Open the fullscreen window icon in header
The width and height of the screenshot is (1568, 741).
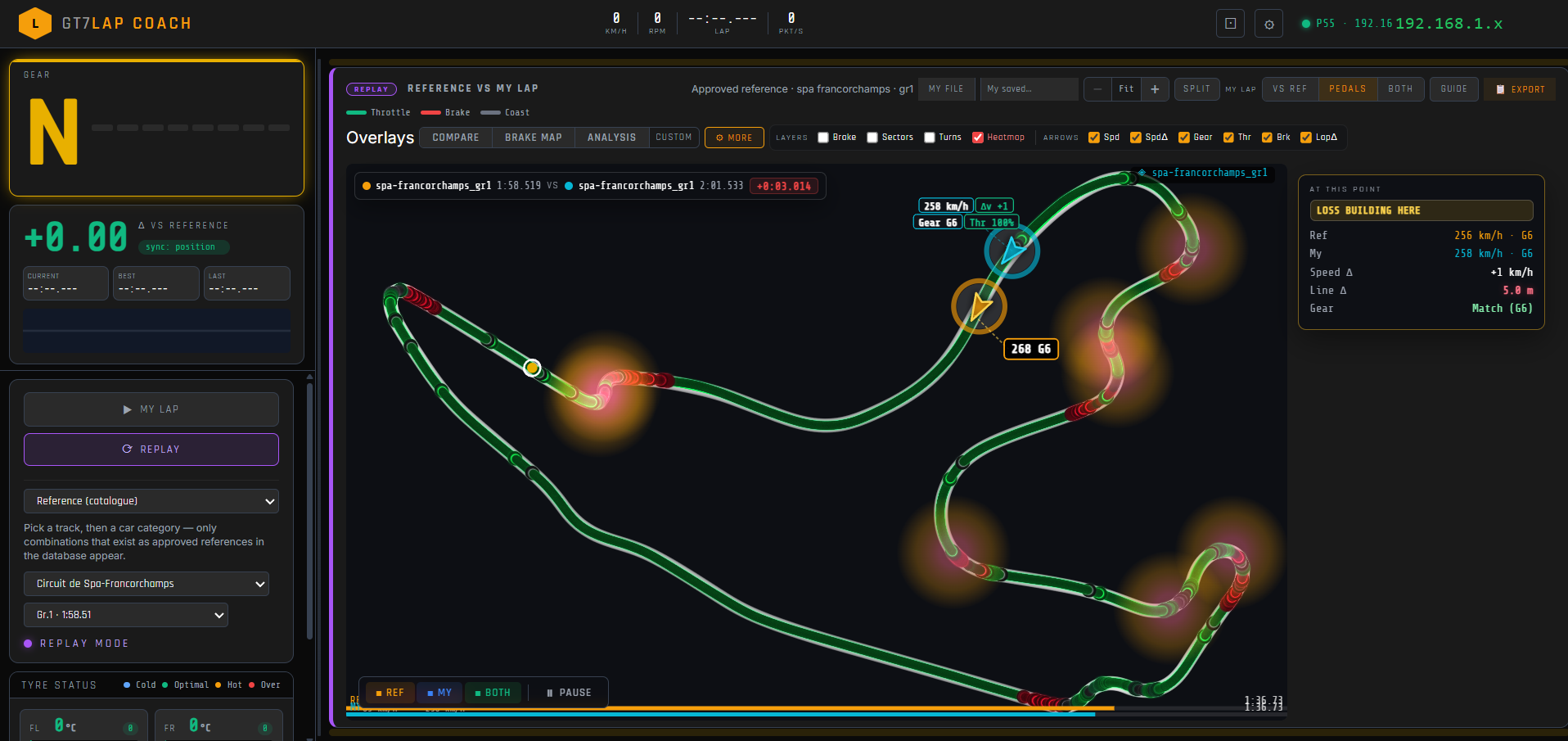1230,24
